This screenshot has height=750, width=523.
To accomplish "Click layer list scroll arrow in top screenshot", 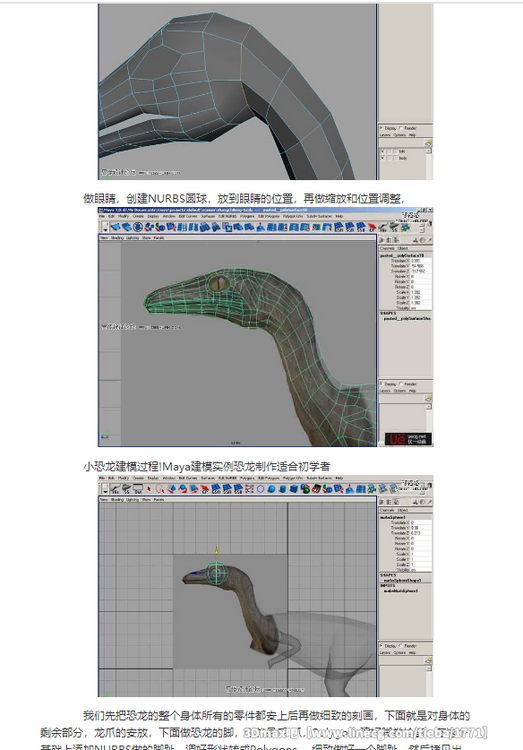I will [429, 151].
